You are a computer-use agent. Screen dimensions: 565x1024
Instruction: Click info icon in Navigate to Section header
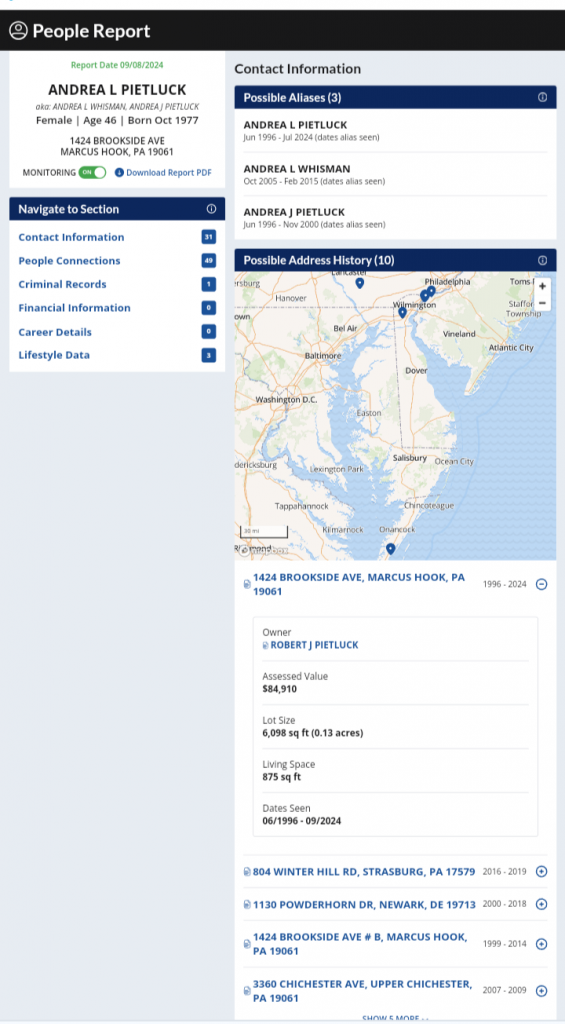[x=211, y=209]
